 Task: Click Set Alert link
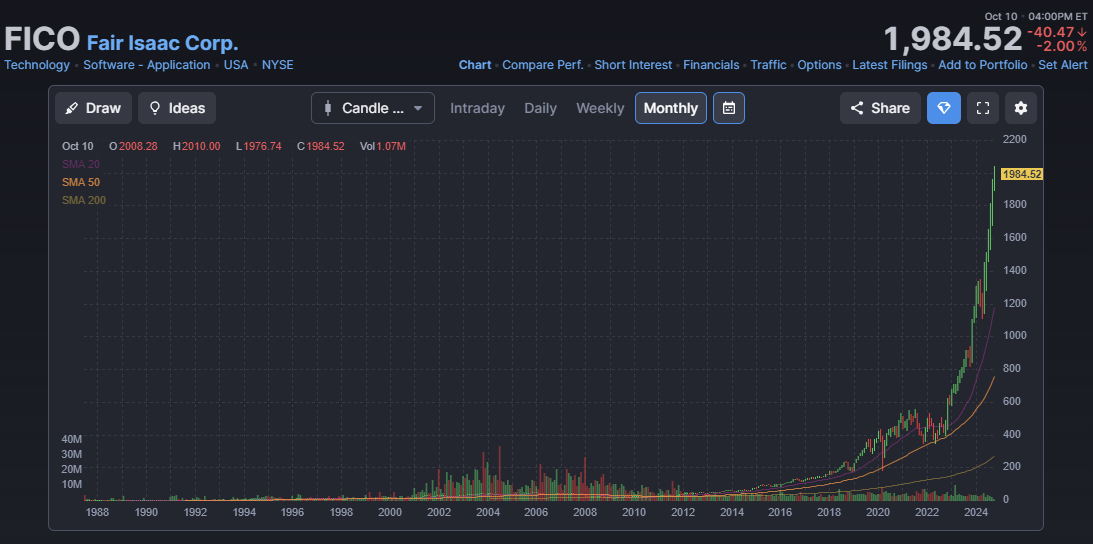click(x=1063, y=65)
